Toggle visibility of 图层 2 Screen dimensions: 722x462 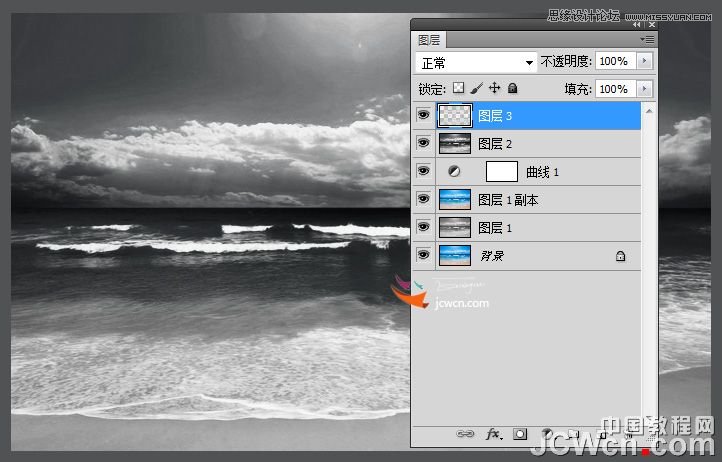pos(423,144)
